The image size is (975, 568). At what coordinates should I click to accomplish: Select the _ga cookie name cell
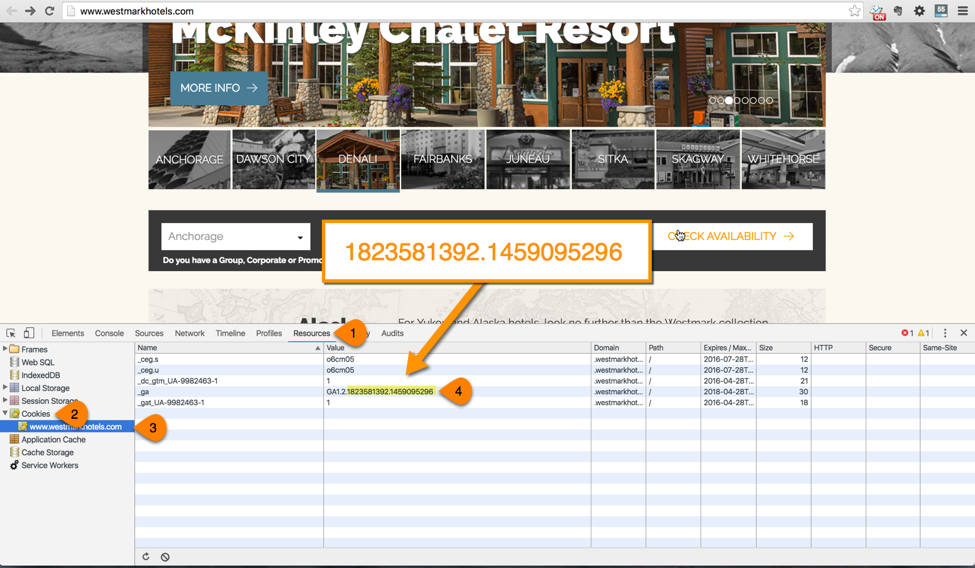[229, 391]
